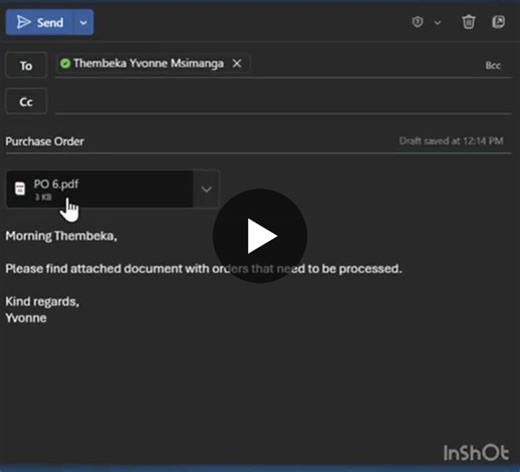
Task: Play the video with the play button
Action: click(260, 236)
